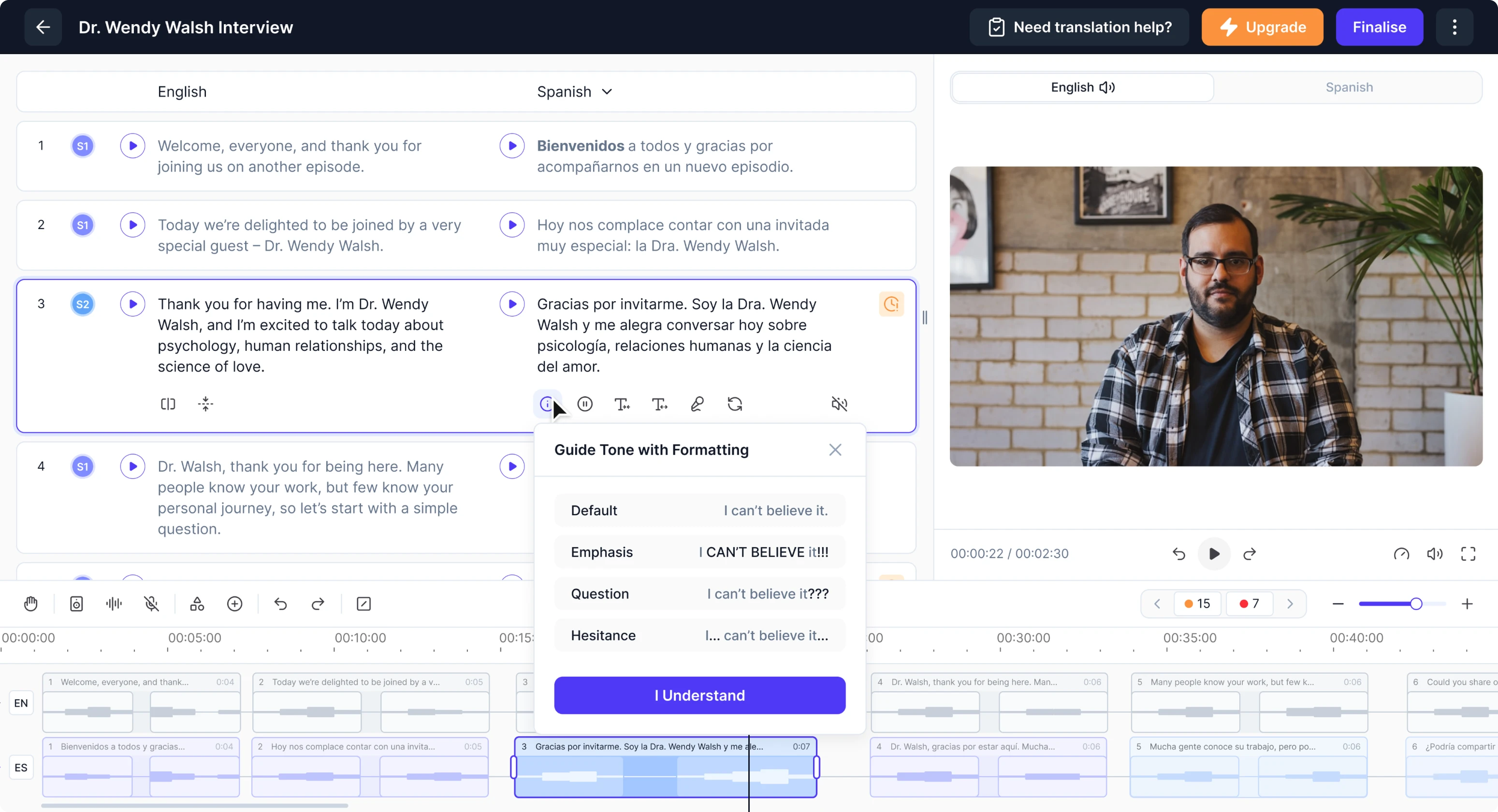Select the hand pan tool in the timeline toolbar
This screenshot has height=812, width=1498.
(30, 604)
